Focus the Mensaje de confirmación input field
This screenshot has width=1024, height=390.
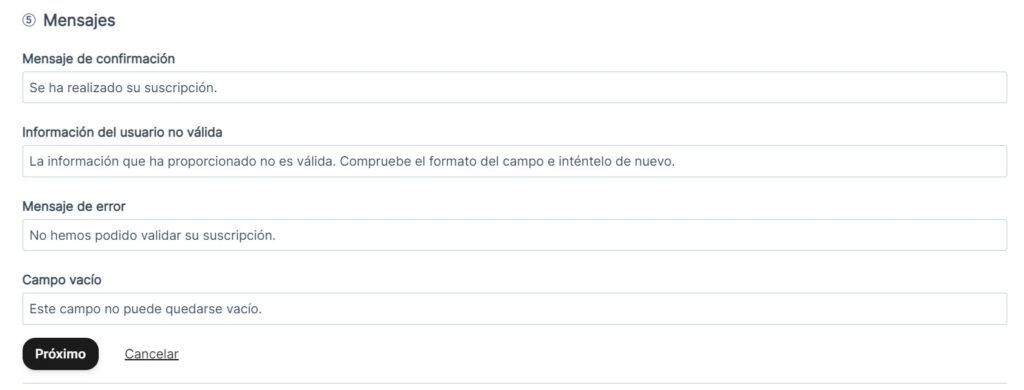click(515, 88)
